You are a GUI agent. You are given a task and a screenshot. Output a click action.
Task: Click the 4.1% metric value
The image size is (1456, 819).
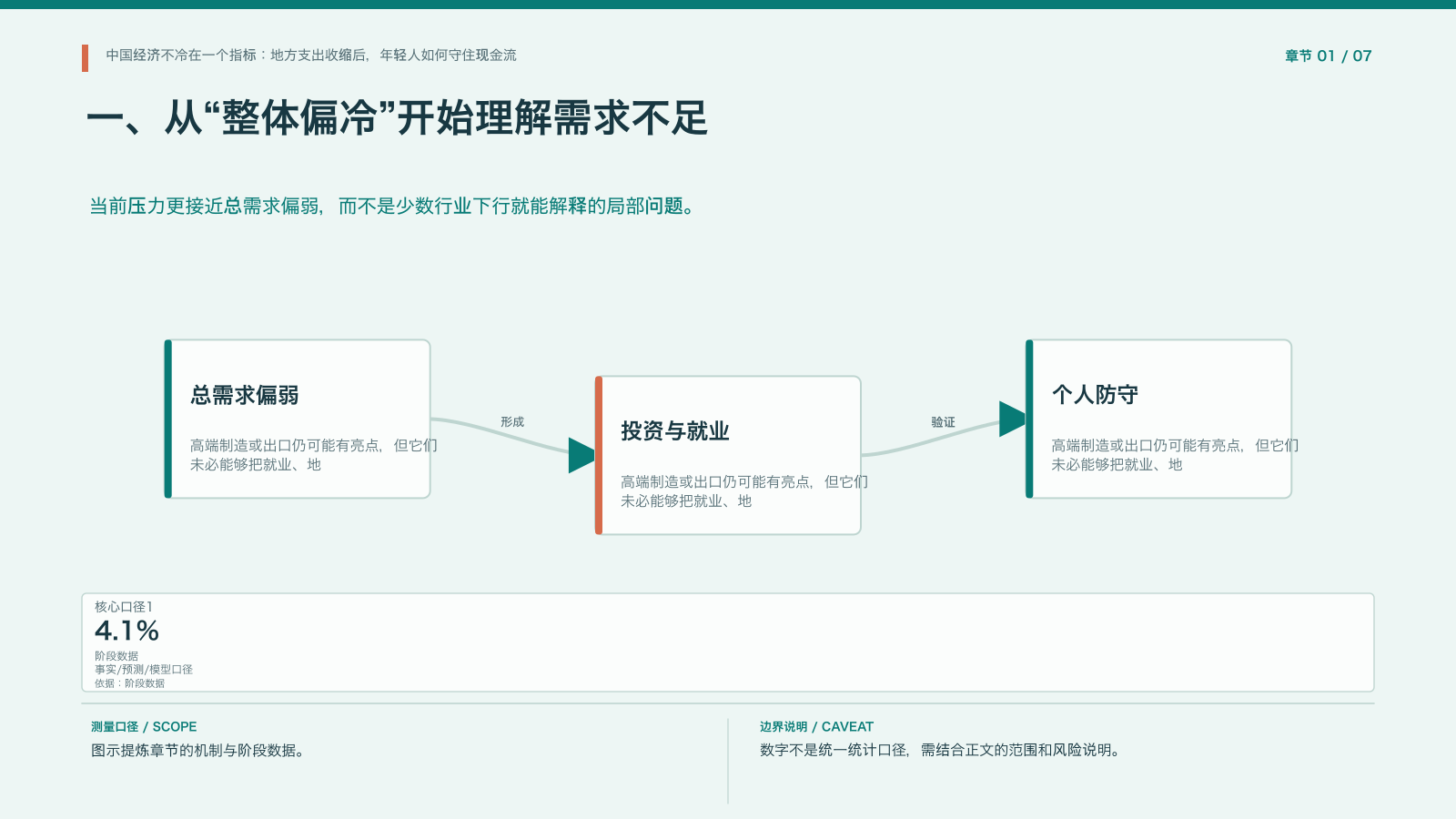point(127,631)
